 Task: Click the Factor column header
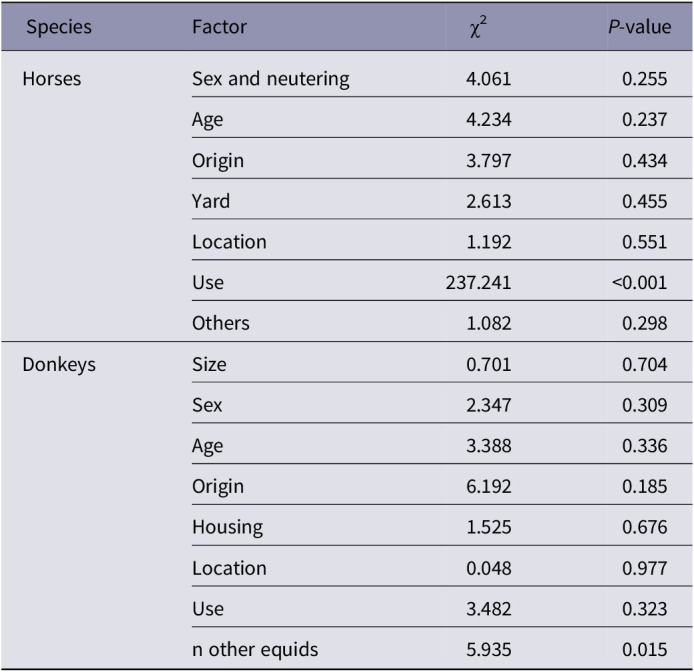coord(219,27)
